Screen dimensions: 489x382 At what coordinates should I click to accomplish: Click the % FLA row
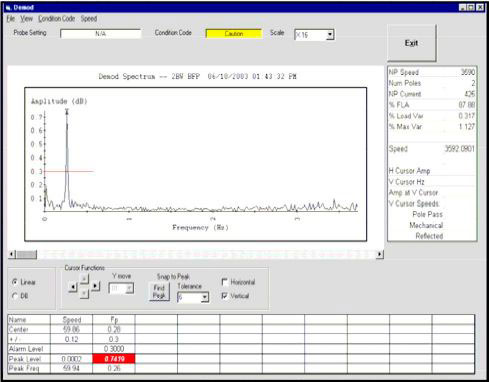coord(432,105)
